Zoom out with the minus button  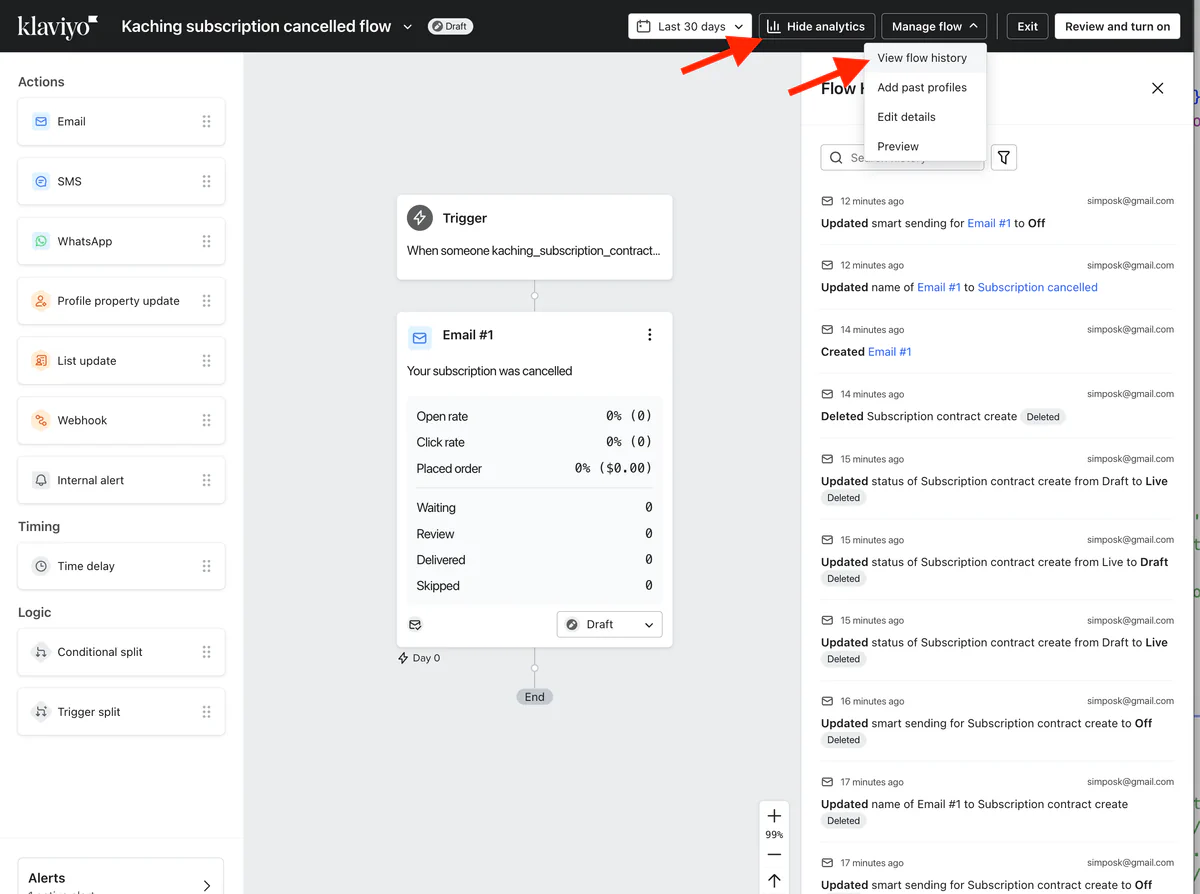pos(774,854)
